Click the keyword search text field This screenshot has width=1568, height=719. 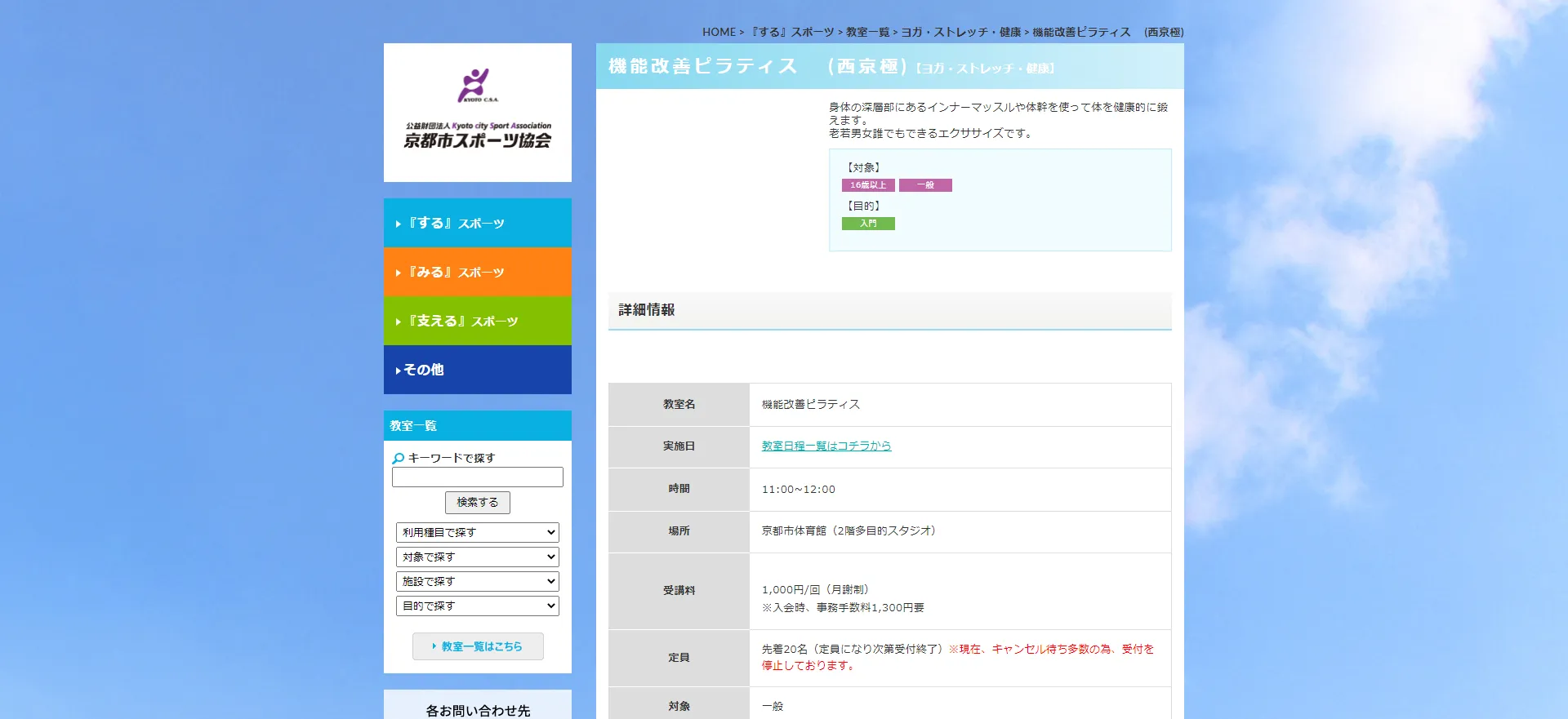477,477
